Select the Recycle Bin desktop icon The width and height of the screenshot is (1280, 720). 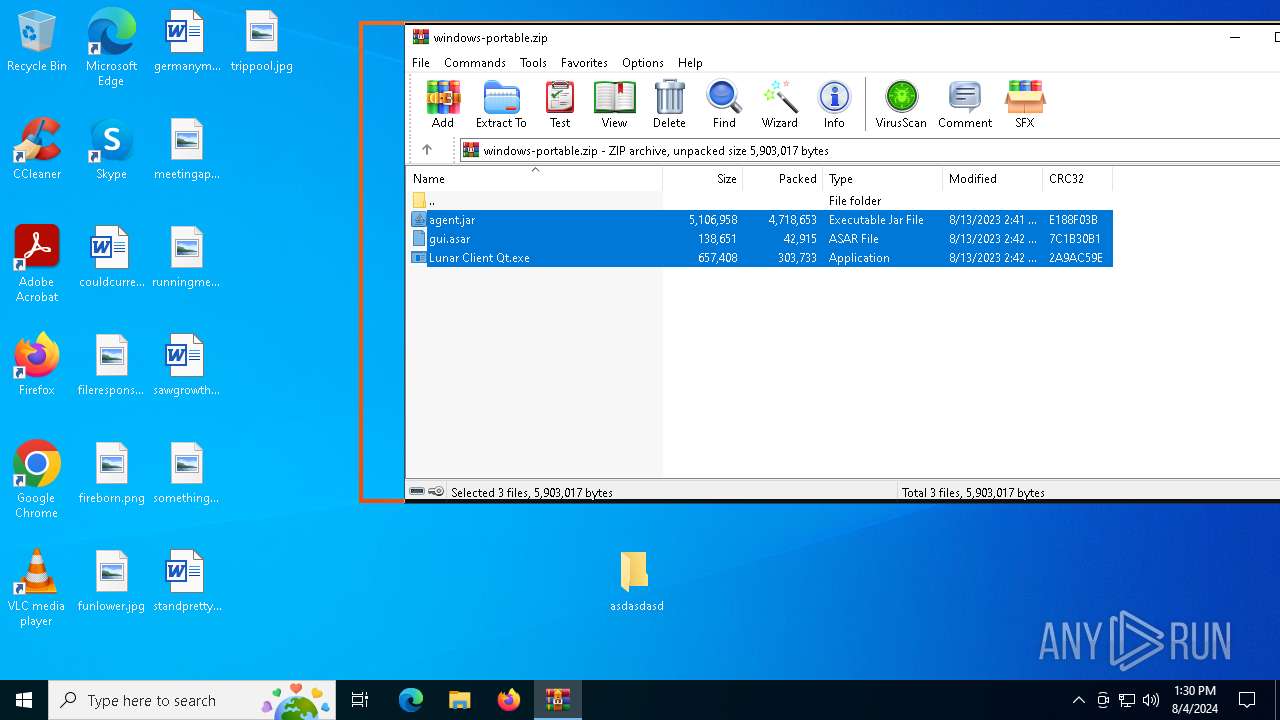click(x=37, y=42)
